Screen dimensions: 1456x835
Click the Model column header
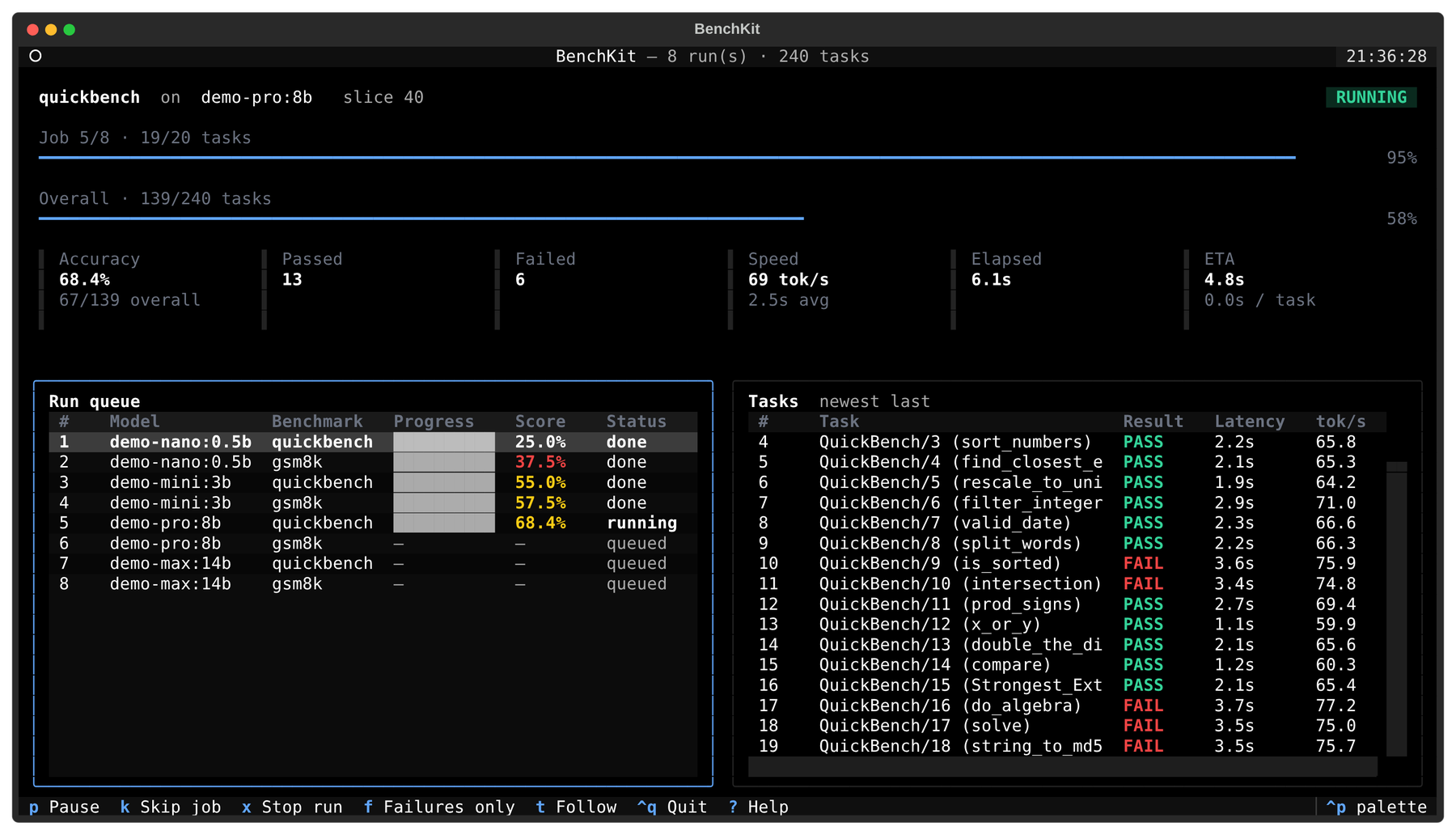pos(134,422)
